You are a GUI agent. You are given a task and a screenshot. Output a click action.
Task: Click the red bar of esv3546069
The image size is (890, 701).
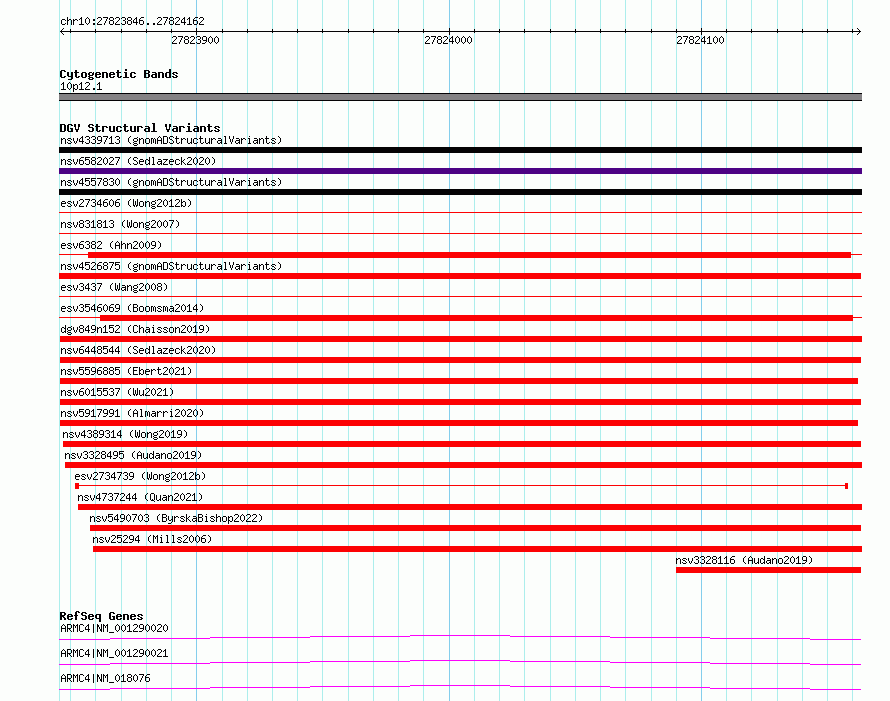476,318
